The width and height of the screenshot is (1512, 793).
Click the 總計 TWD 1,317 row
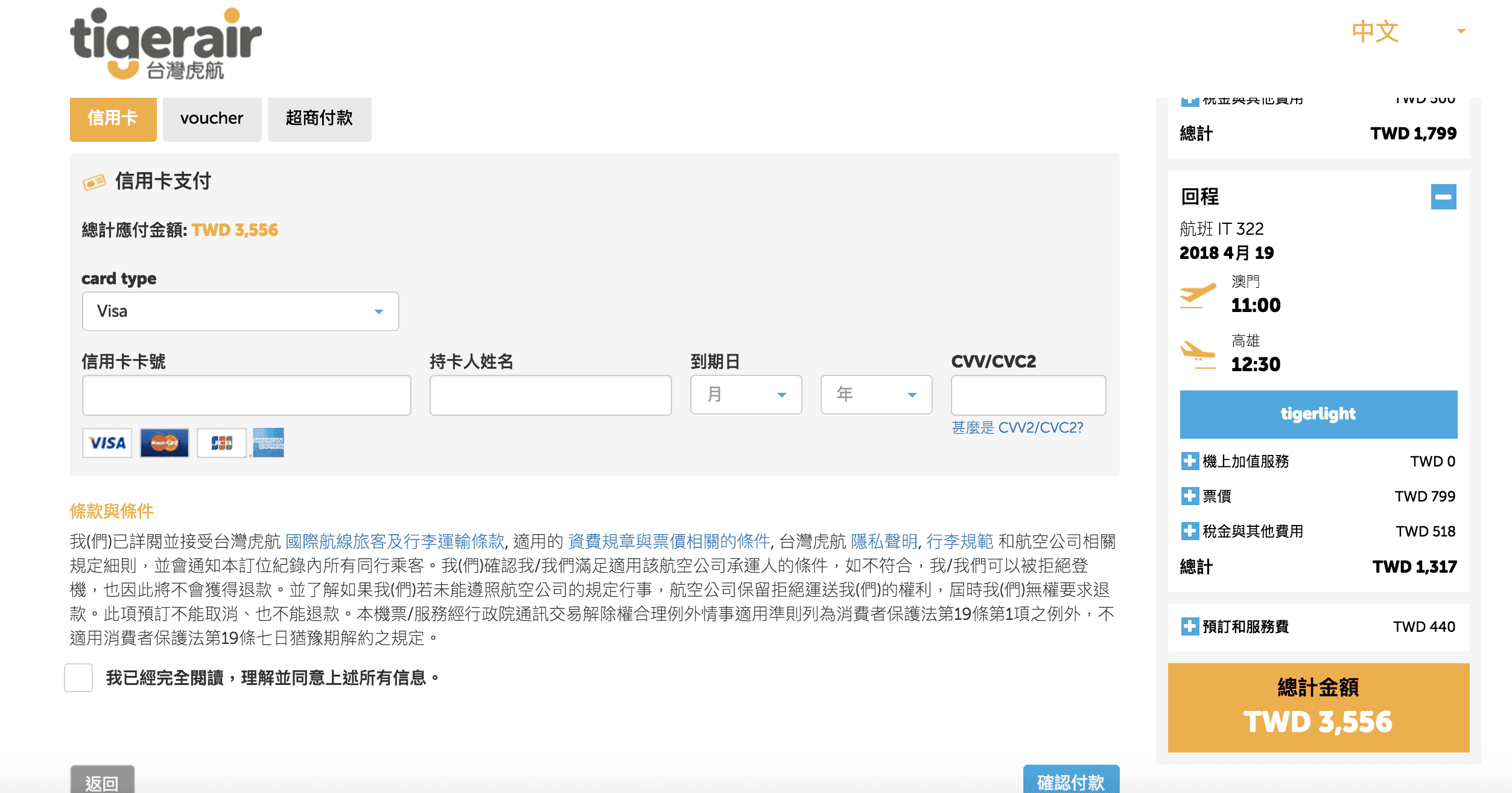pos(1318,567)
